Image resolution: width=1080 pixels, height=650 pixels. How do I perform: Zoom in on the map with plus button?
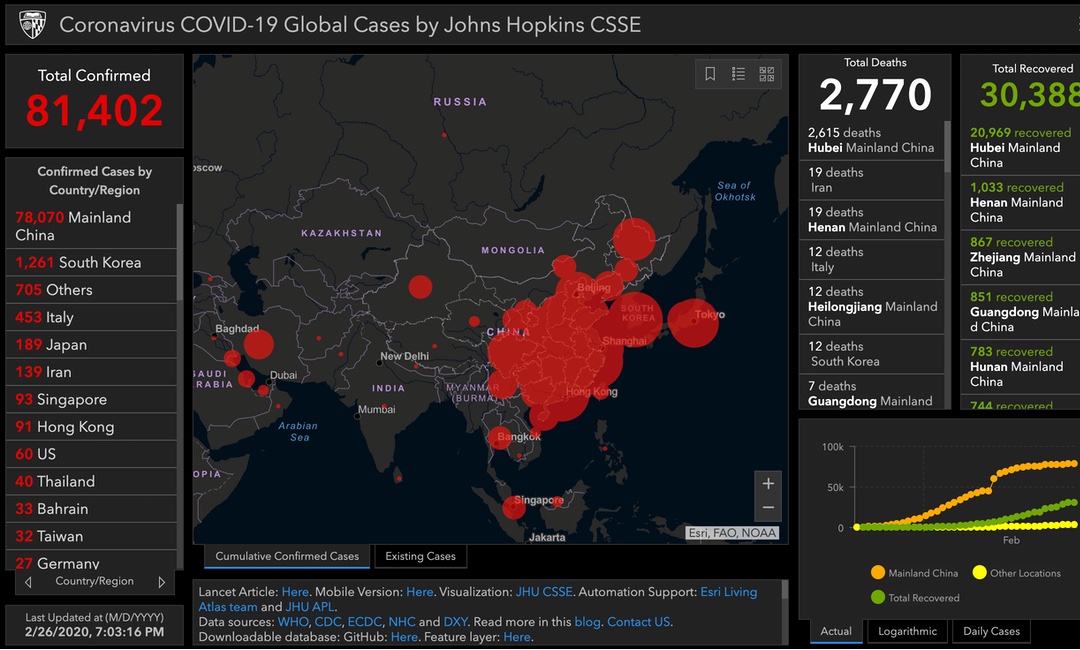tap(768, 483)
